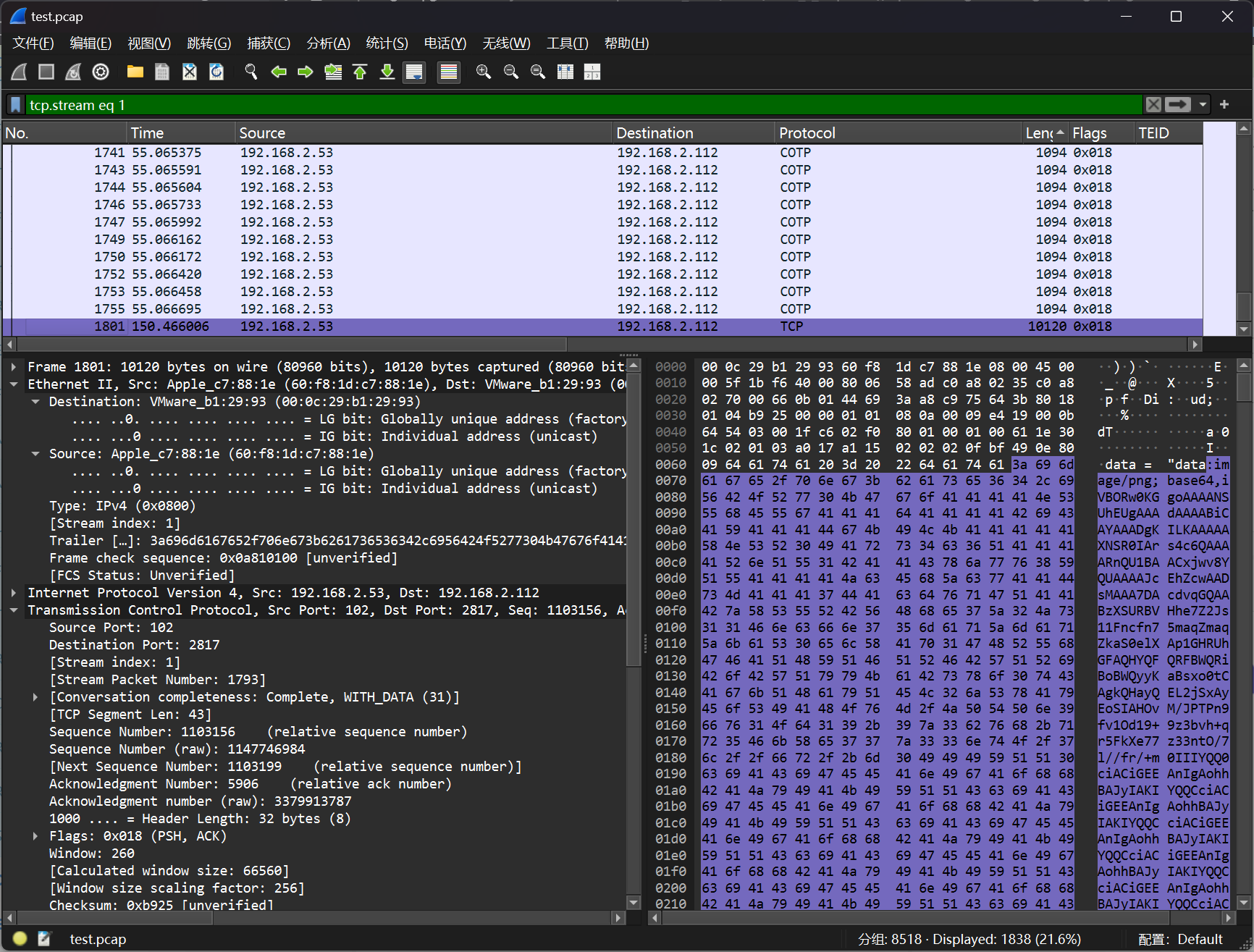Zoom in main window text
This screenshot has height=952, width=1254.
[484, 72]
